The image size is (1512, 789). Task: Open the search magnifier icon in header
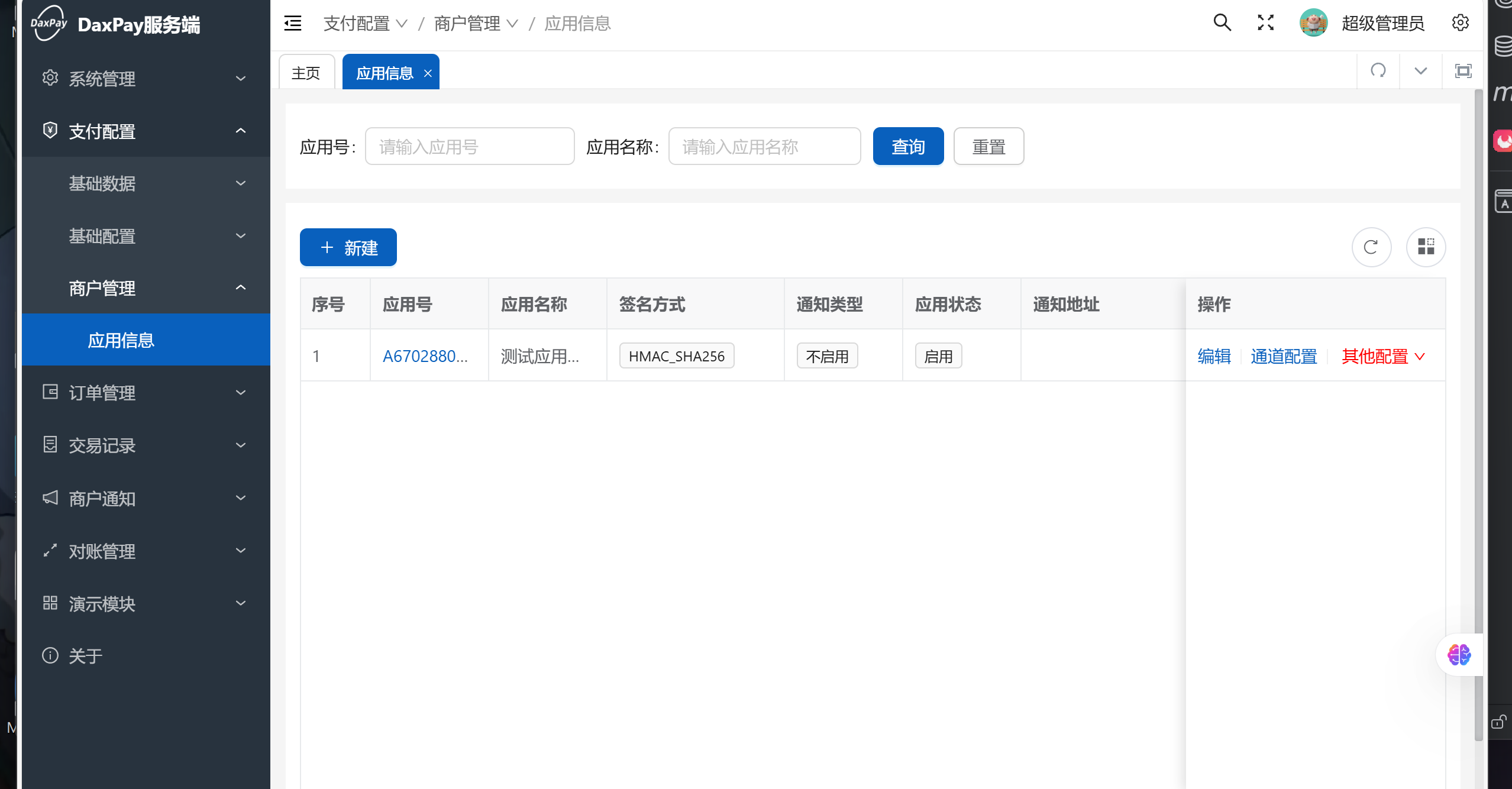coord(1222,23)
